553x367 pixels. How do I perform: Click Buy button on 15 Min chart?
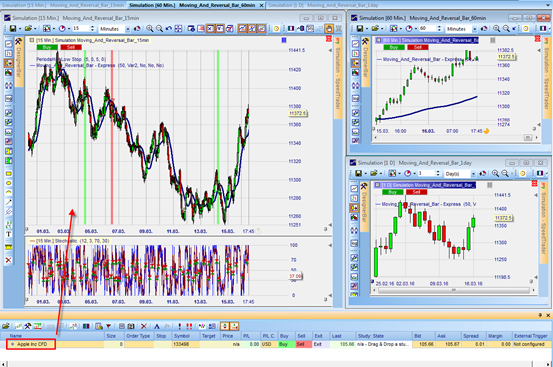47,47
